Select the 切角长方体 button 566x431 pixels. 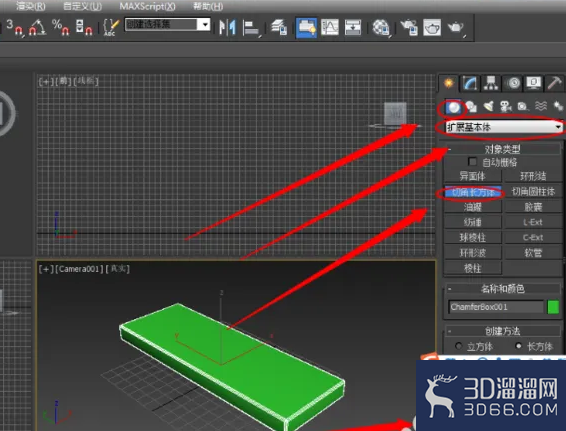click(x=473, y=192)
